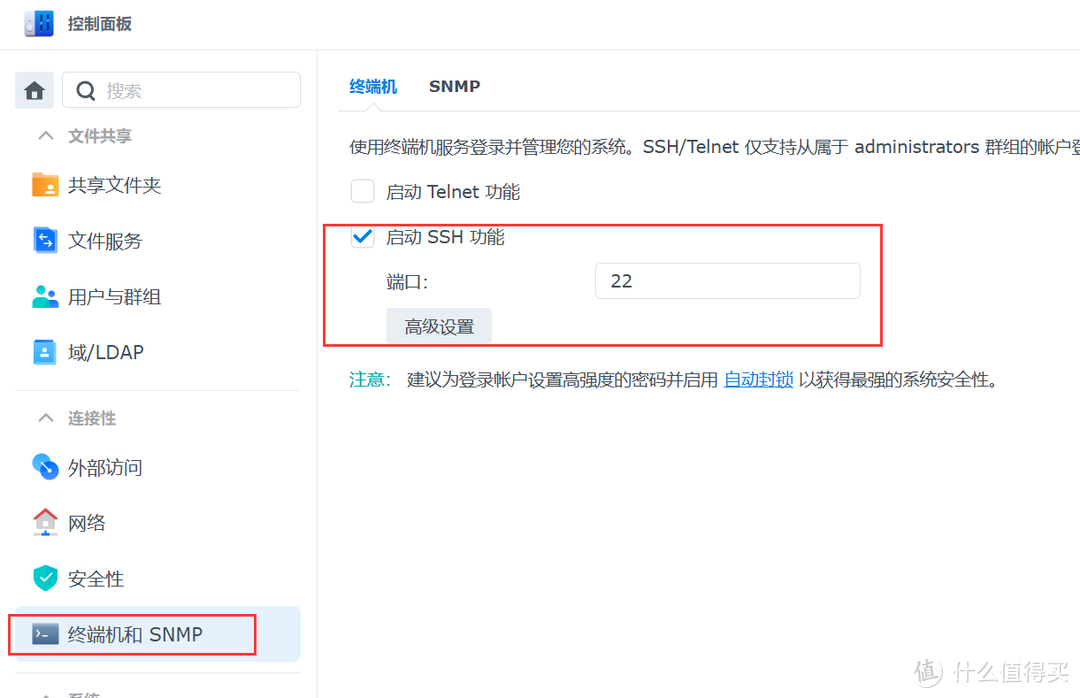
Task: Click inside the SSH port field showing 22
Action: 727,281
